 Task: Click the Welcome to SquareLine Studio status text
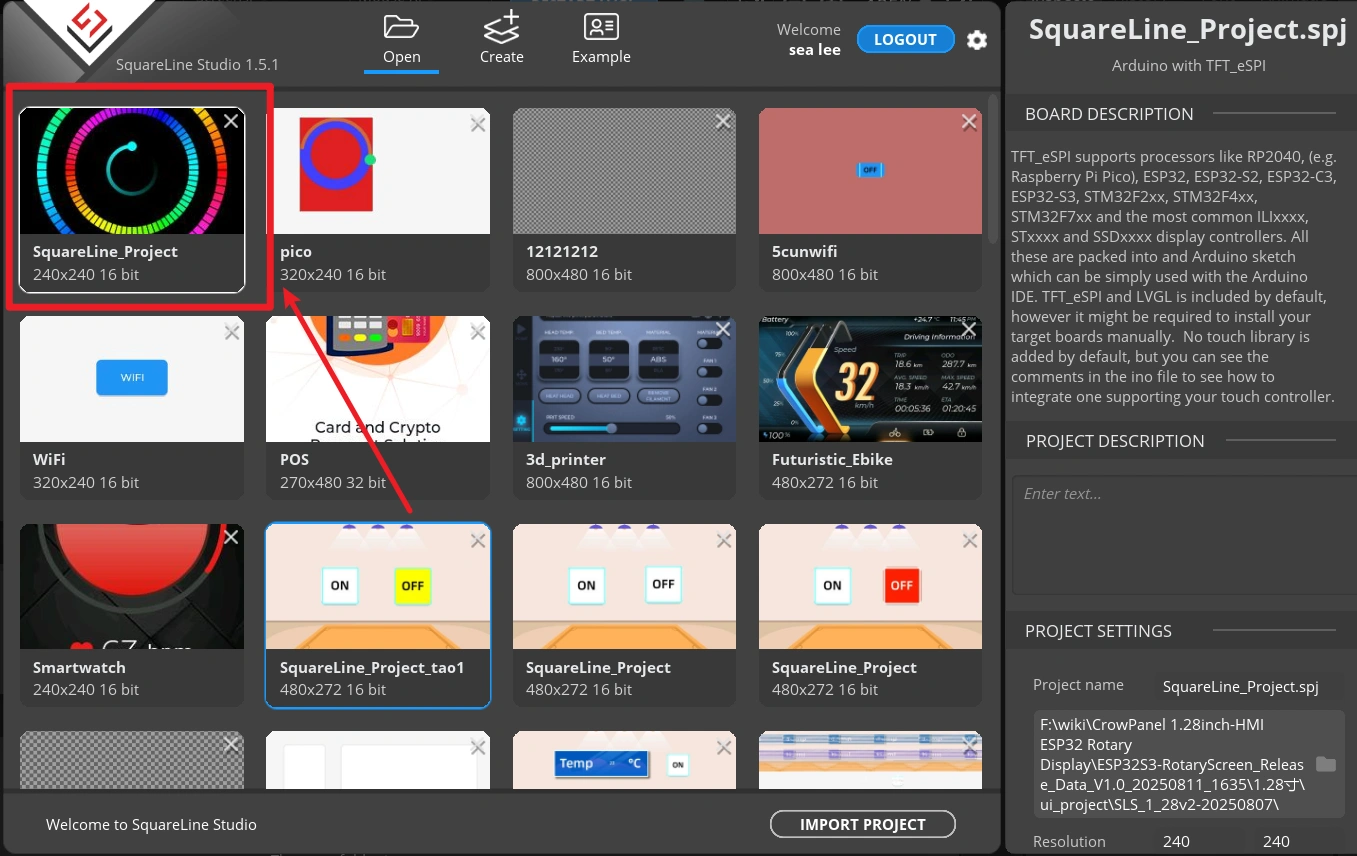[151, 825]
